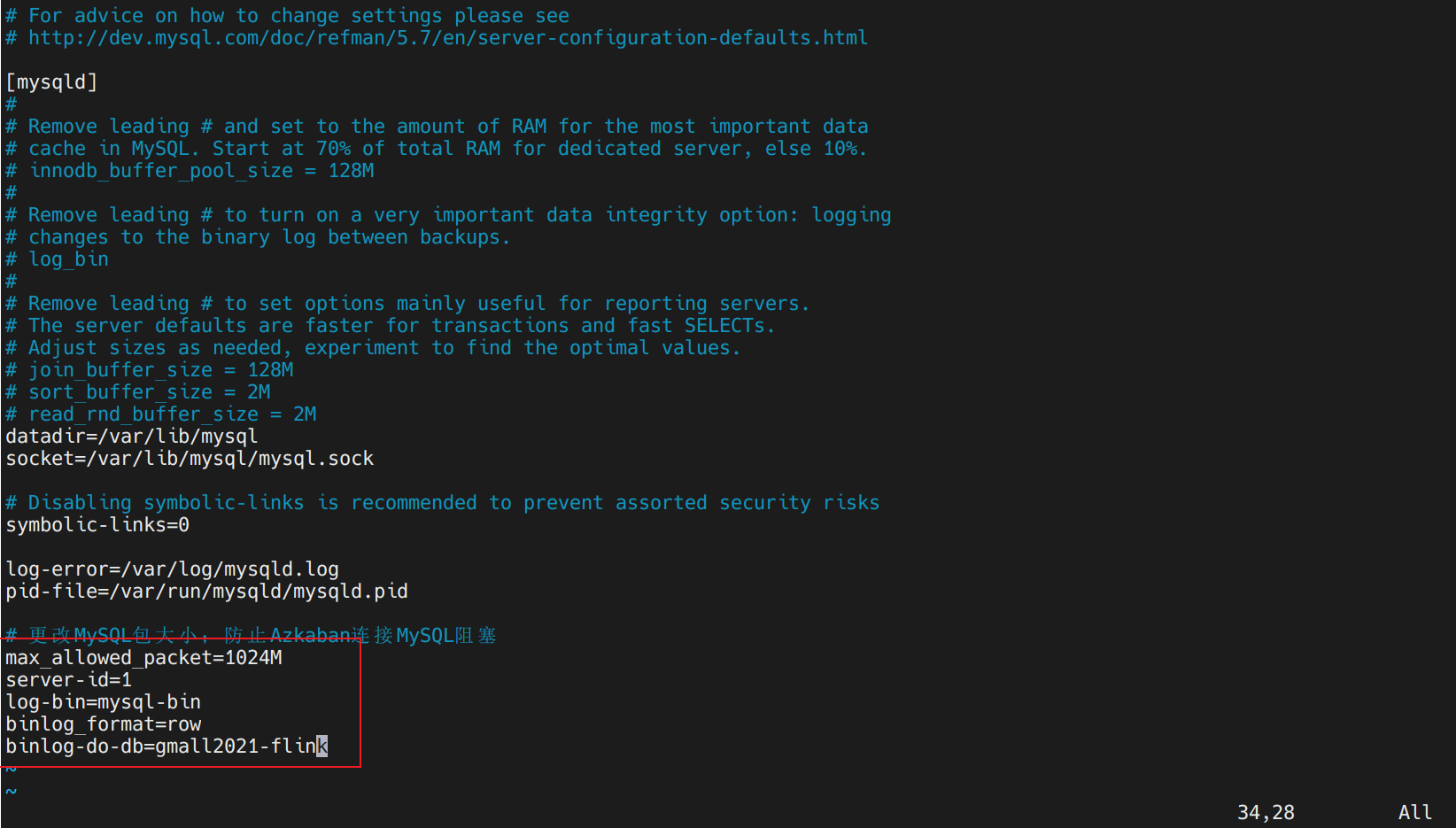
Task: Click the join_buffer_size = 128M comment
Action: pyautogui.click(x=150, y=370)
